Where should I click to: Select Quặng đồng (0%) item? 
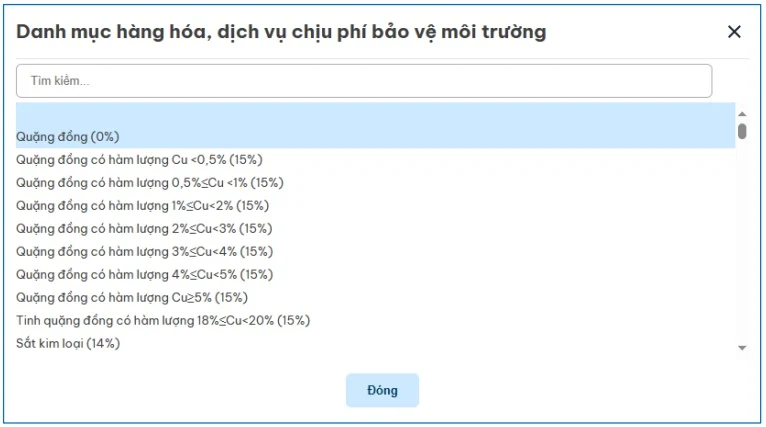coord(68,136)
